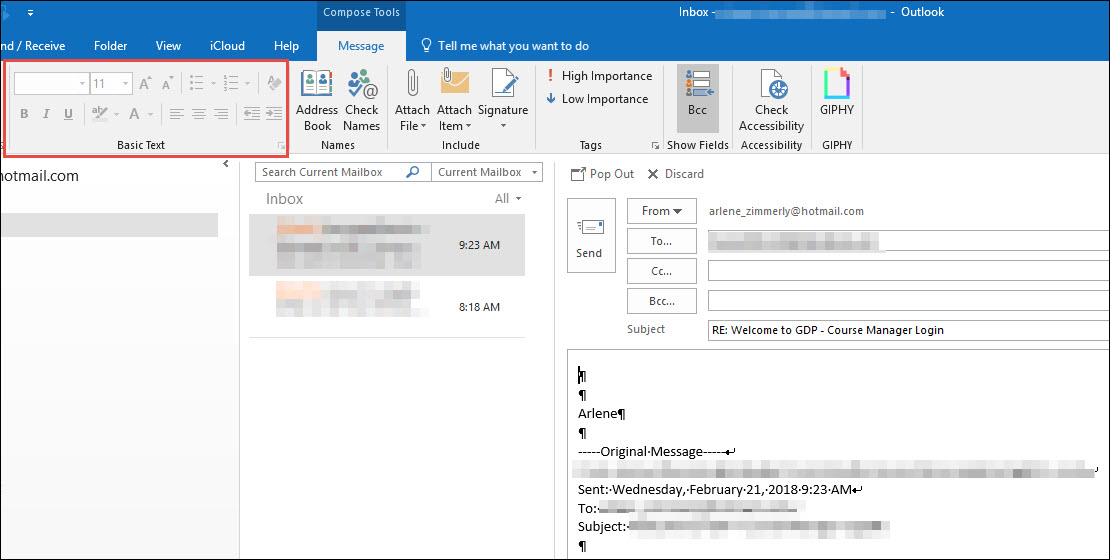Click the Bcc recipient field

909,301
